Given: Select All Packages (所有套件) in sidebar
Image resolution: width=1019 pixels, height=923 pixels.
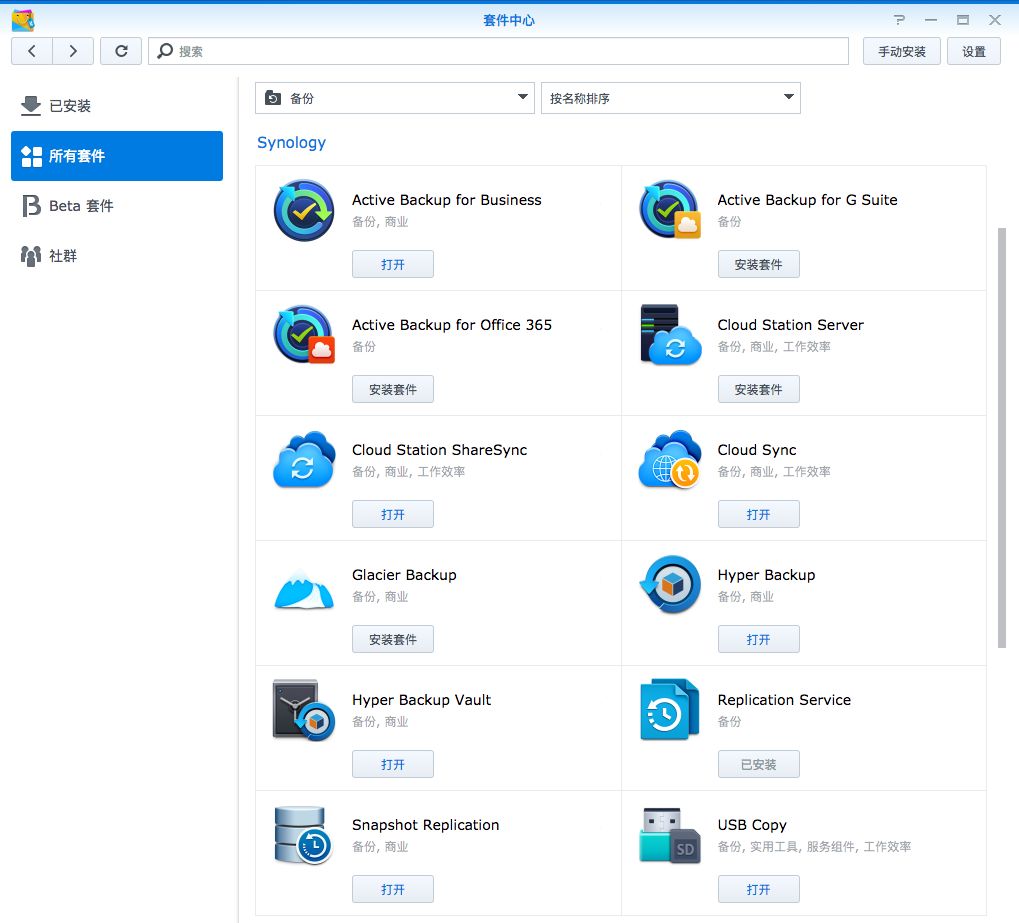Looking at the screenshot, I should pyautogui.click(x=117, y=156).
